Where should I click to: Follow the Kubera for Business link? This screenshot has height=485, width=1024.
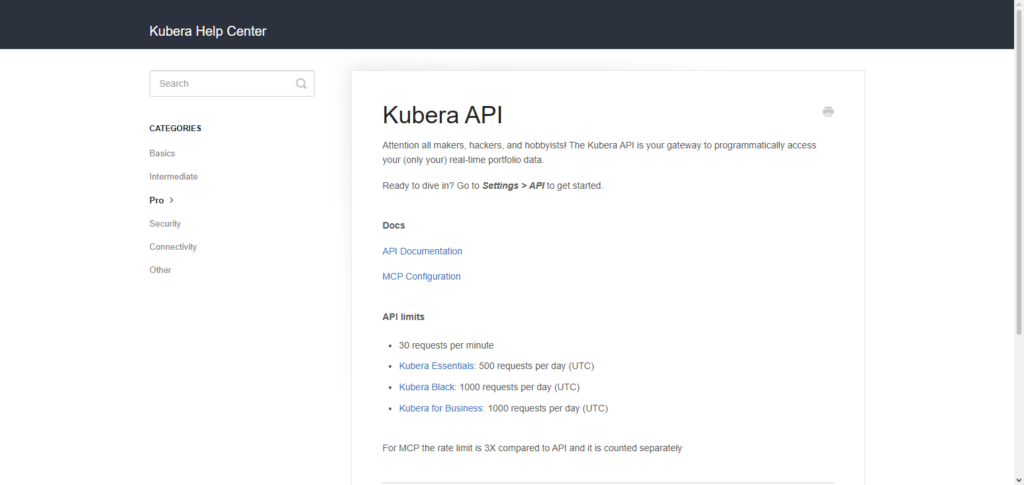pos(442,409)
